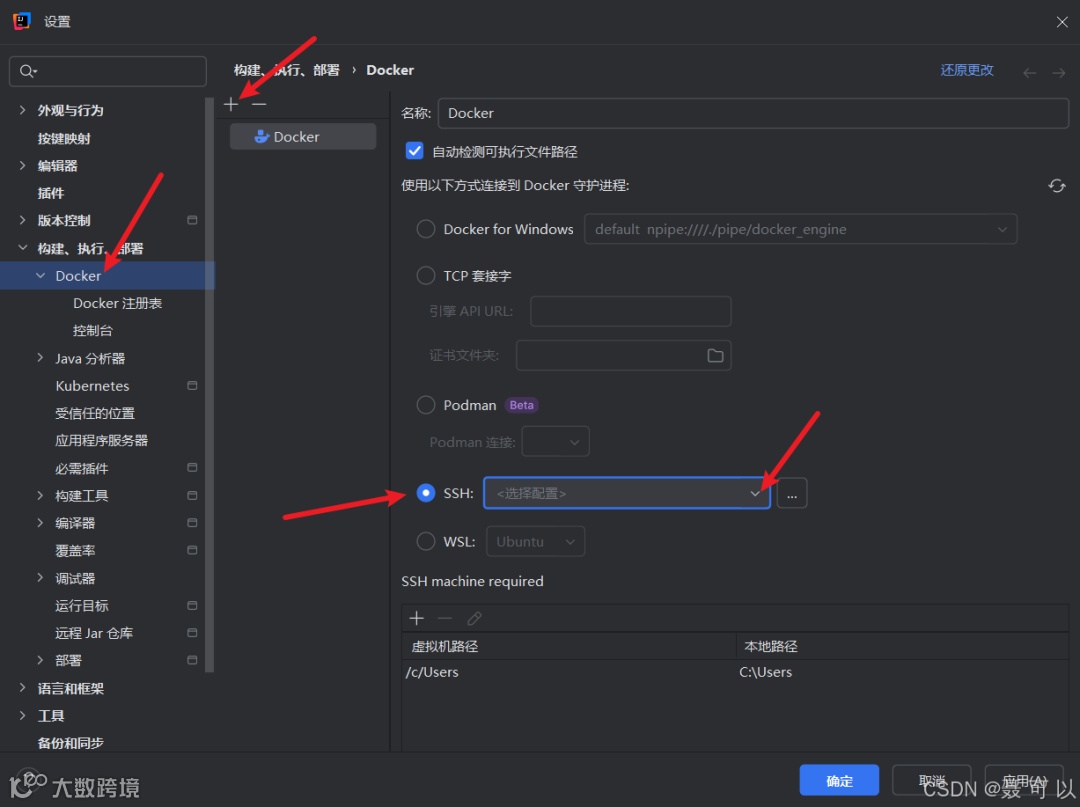Expand the 外观与行为 section
This screenshot has width=1080, height=807.
[x=22, y=110]
